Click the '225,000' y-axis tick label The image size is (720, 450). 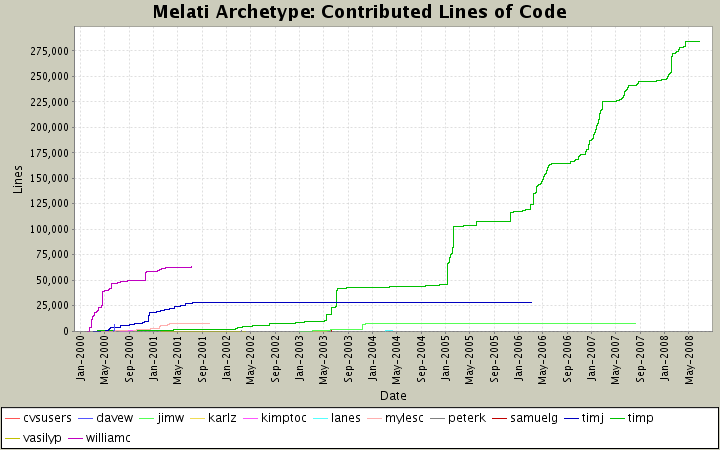[x=51, y=101]
